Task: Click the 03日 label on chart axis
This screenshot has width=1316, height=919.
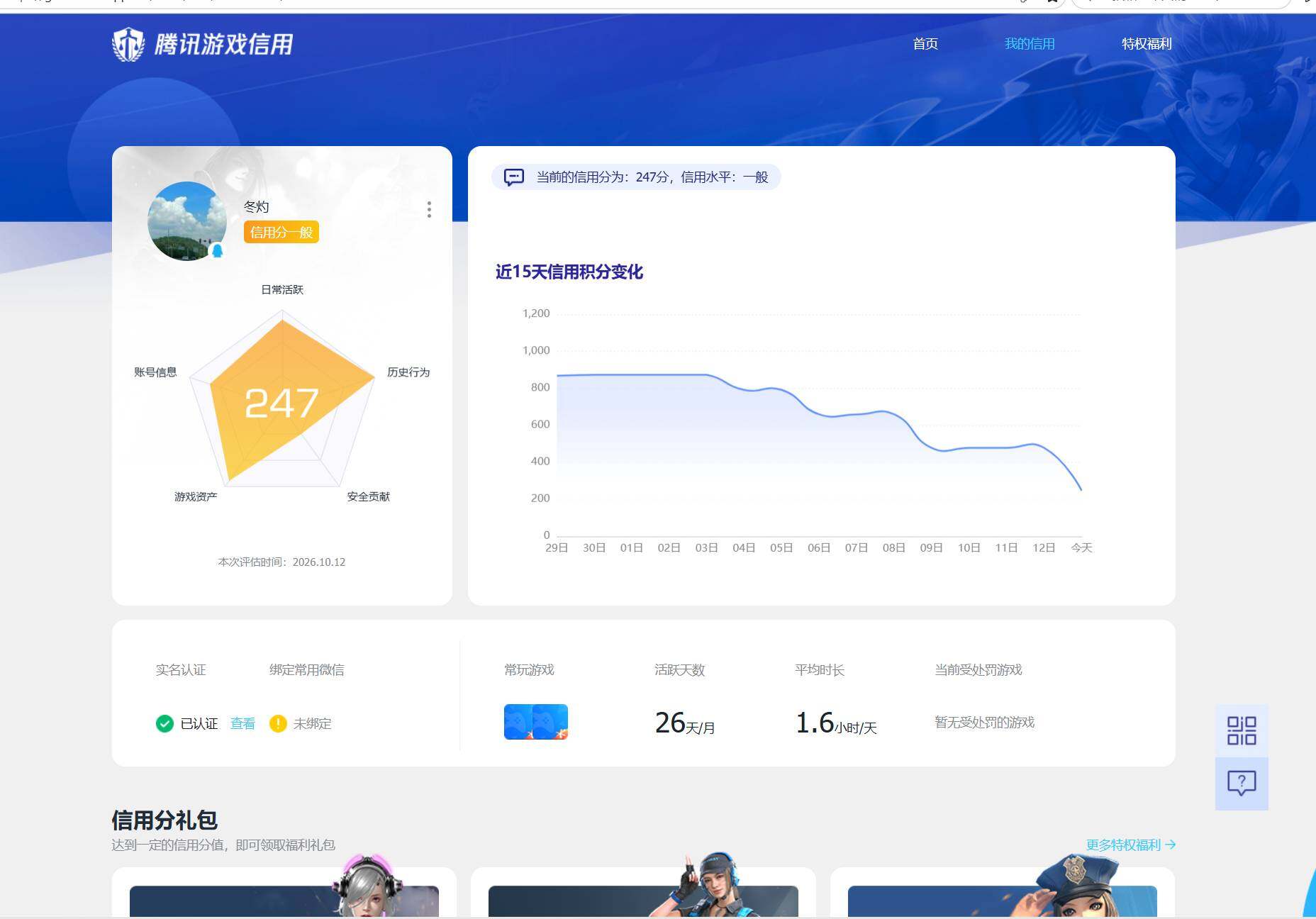Action: [x=706, y=547]
